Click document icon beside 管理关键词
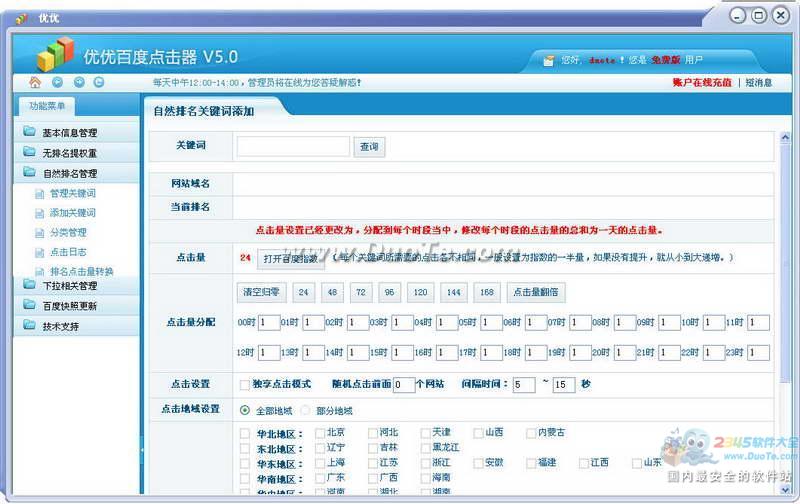 point(39,194)
